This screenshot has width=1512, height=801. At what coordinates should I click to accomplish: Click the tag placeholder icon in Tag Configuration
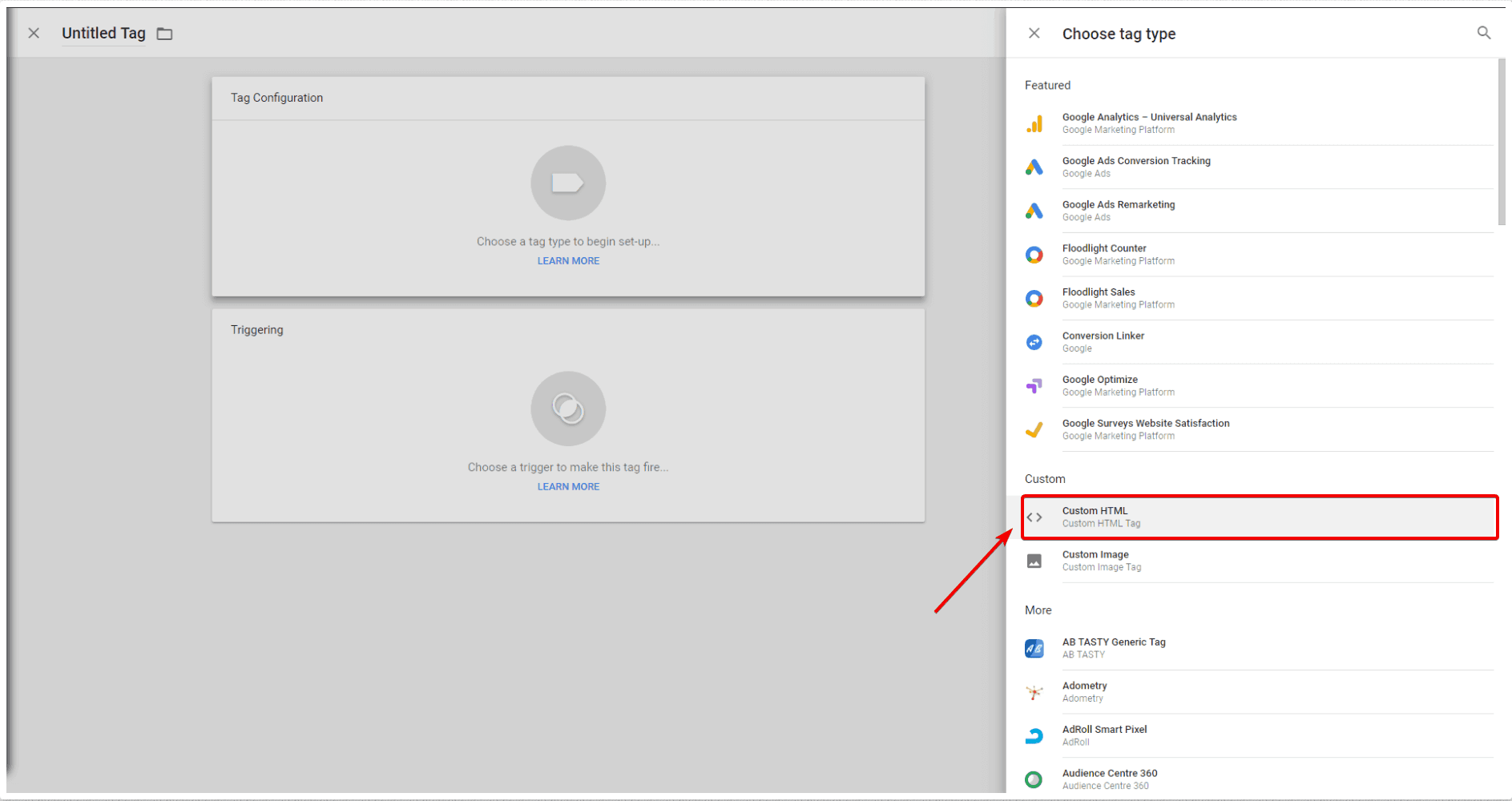568,183
